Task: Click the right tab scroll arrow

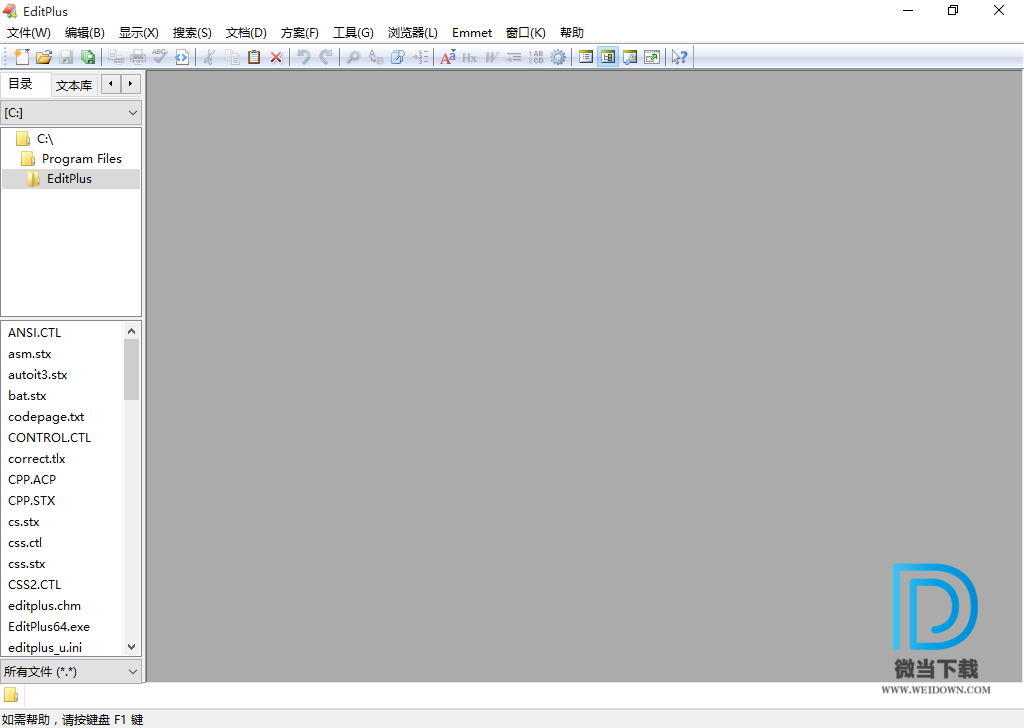Action: 131,84
